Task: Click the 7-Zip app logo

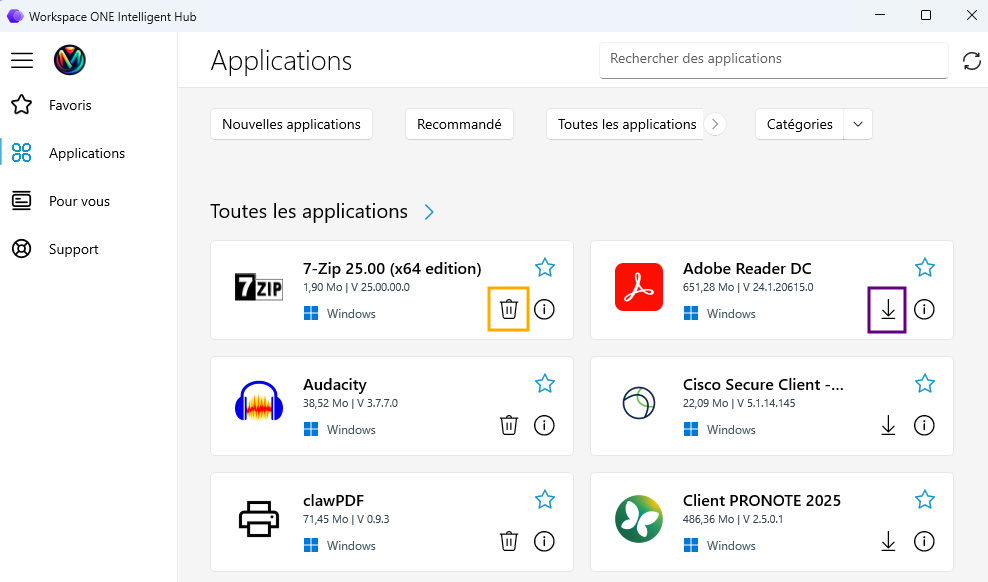Action: pos(259,287)
